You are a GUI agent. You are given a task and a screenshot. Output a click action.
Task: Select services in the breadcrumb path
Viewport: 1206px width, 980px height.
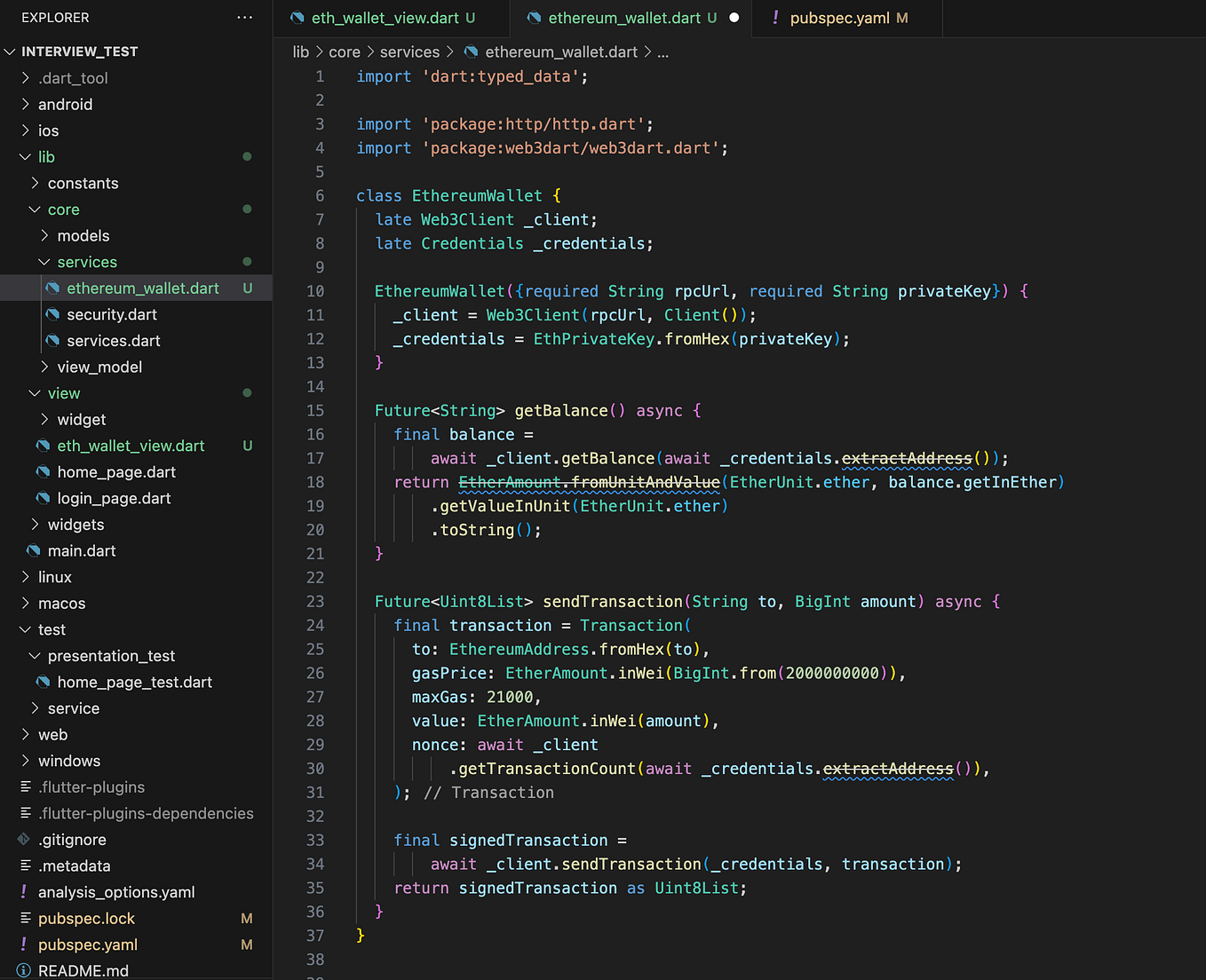click(x=409, y=51)
